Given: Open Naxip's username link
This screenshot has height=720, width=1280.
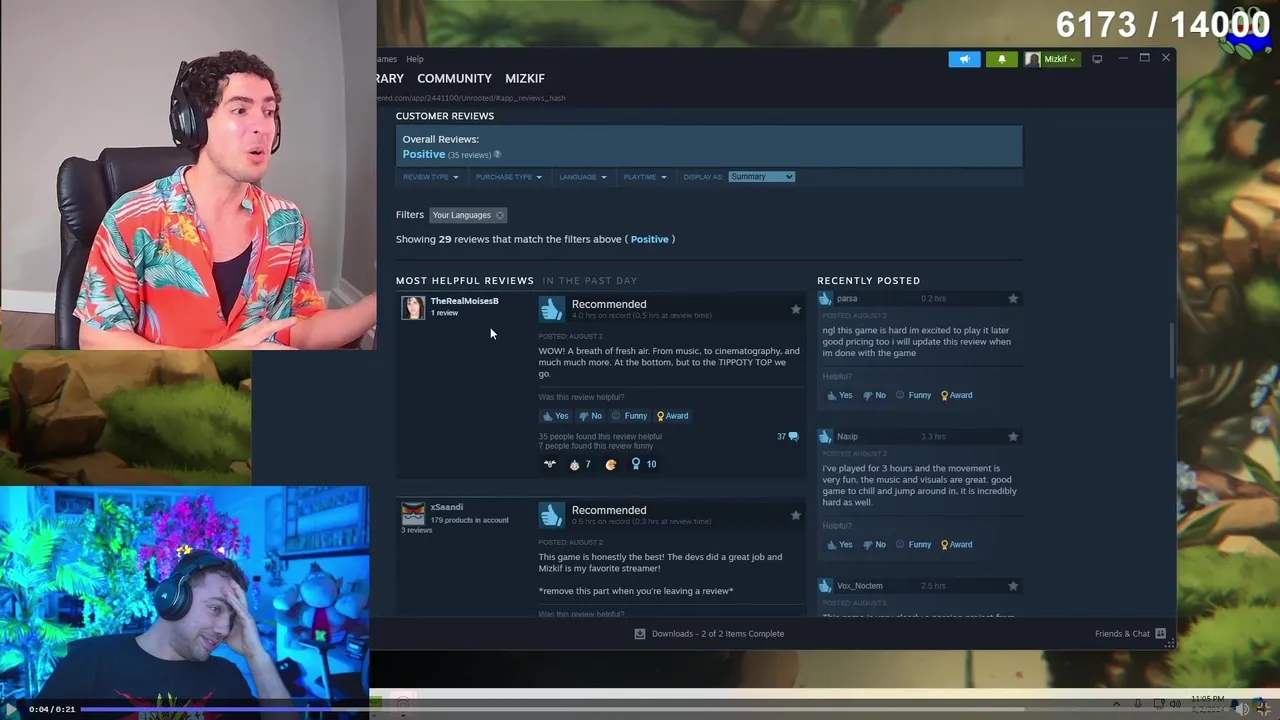Looking at the screenshot, I should pyautogui.click(x=847, y=436).
